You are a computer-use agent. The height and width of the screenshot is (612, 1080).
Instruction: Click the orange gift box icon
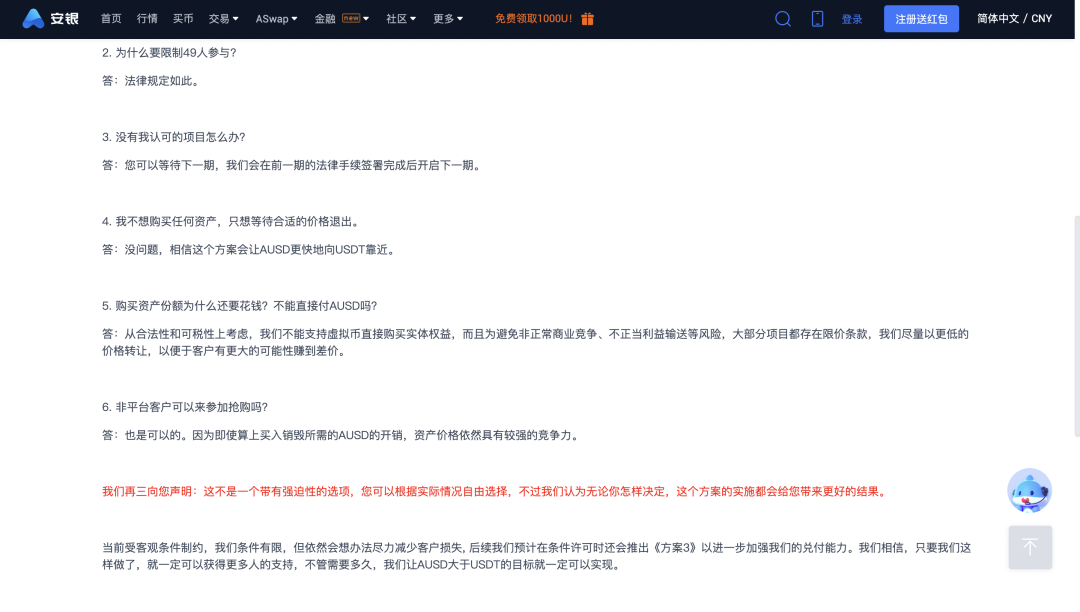point(588,19)
